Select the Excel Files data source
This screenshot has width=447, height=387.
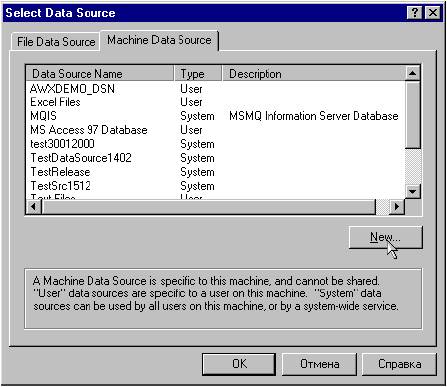[55, 102]
